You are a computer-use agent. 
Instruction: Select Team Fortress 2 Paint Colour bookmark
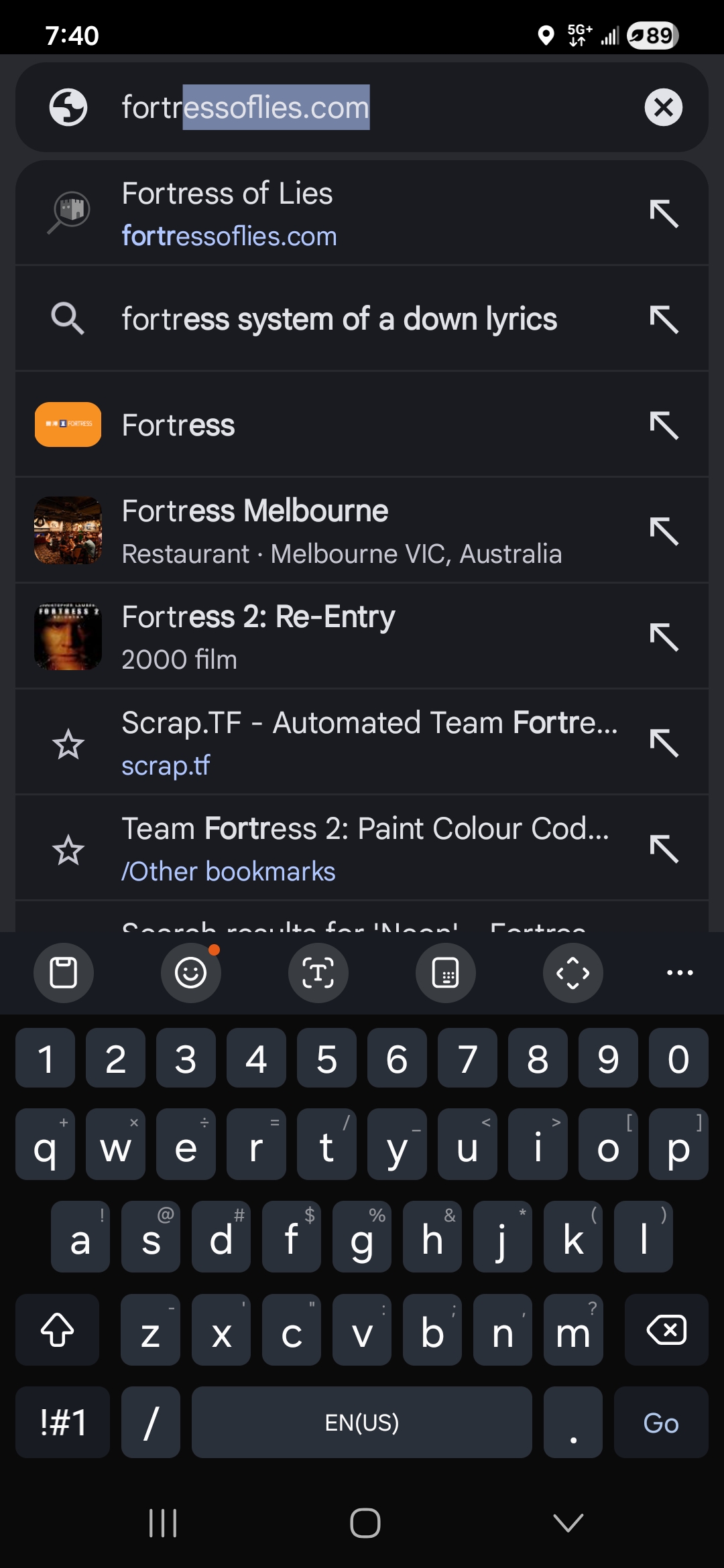(x=335, y=848)
